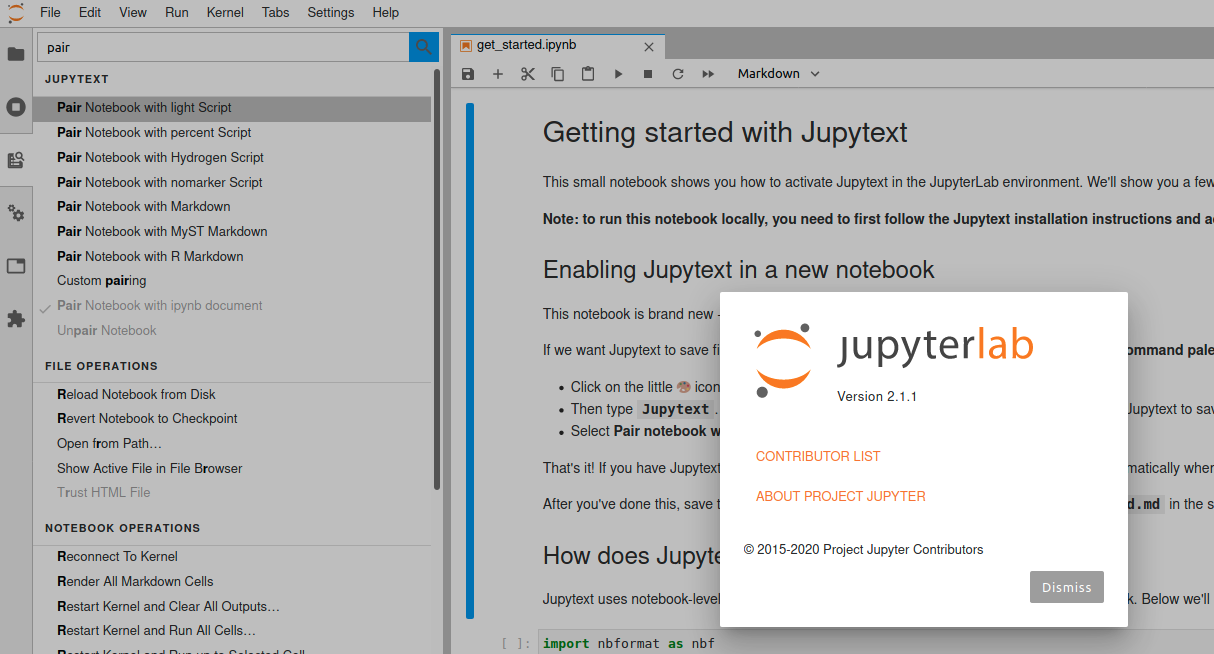1214x654 pixels.
Task: Open the extension manager puzzle icon
Action: 16,319
